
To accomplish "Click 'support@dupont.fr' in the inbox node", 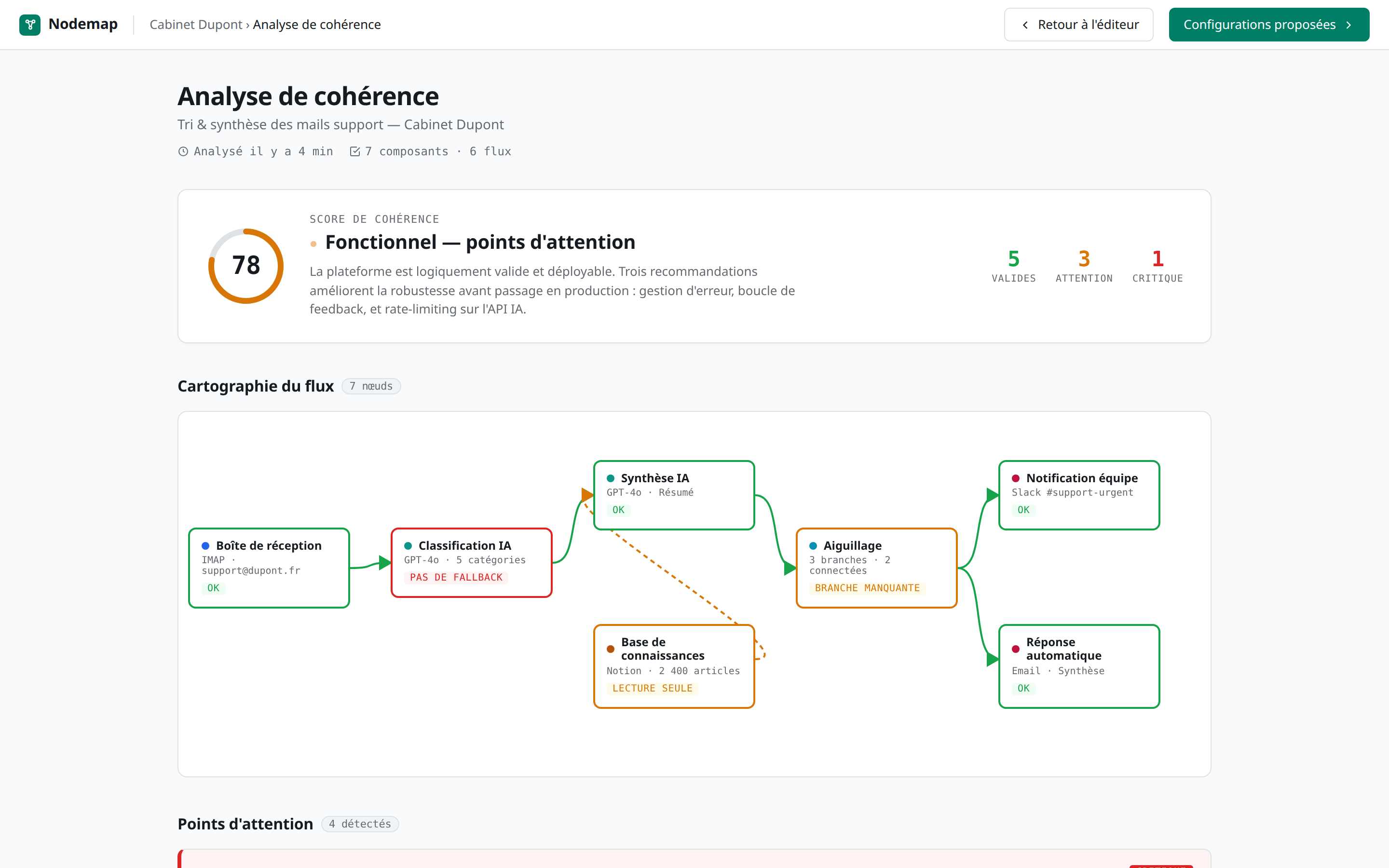I will pyautogui.click(x=251, y=570).
